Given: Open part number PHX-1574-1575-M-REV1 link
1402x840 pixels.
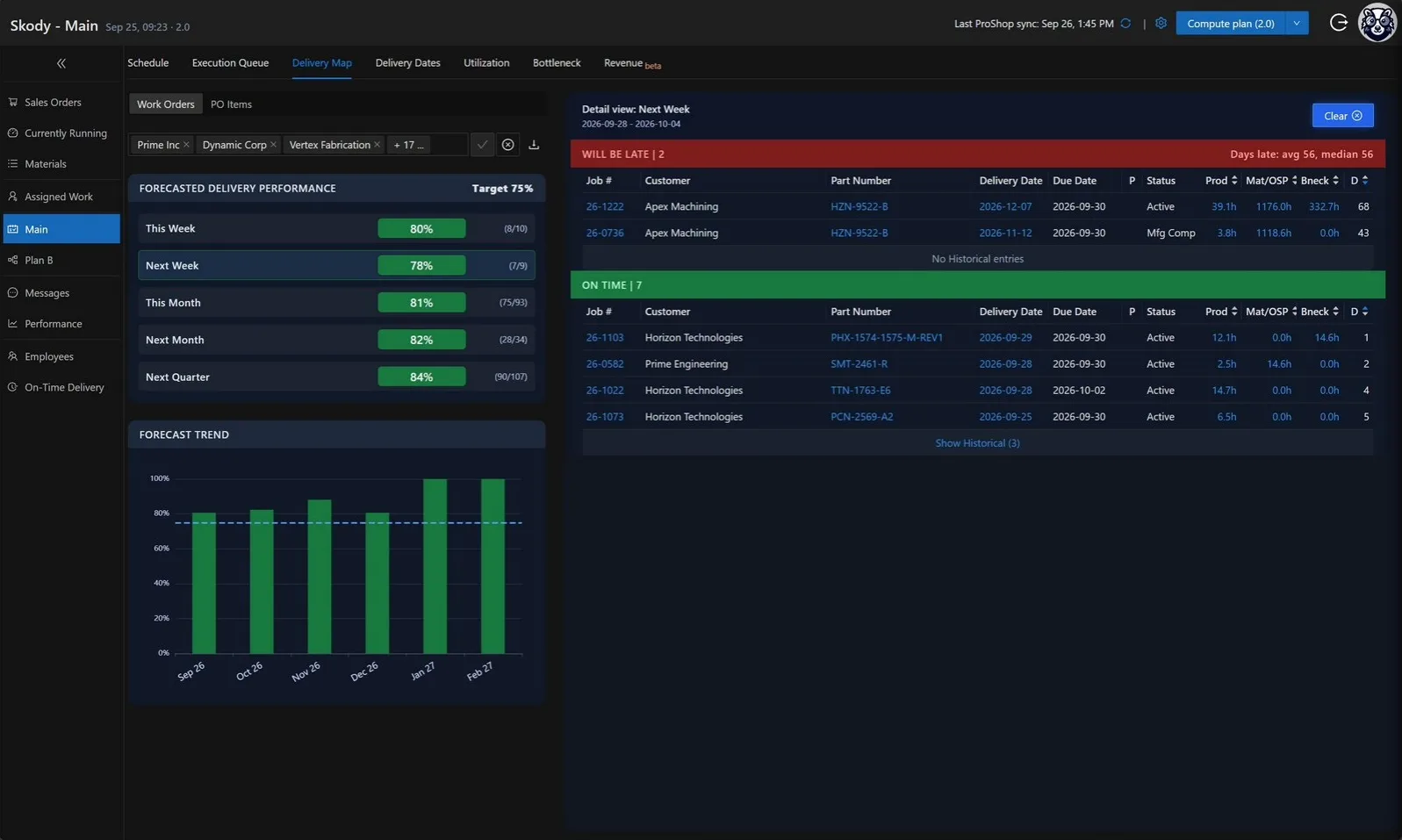Looking at the screenshot, I should pyautogui.click(x=887, y=338).
